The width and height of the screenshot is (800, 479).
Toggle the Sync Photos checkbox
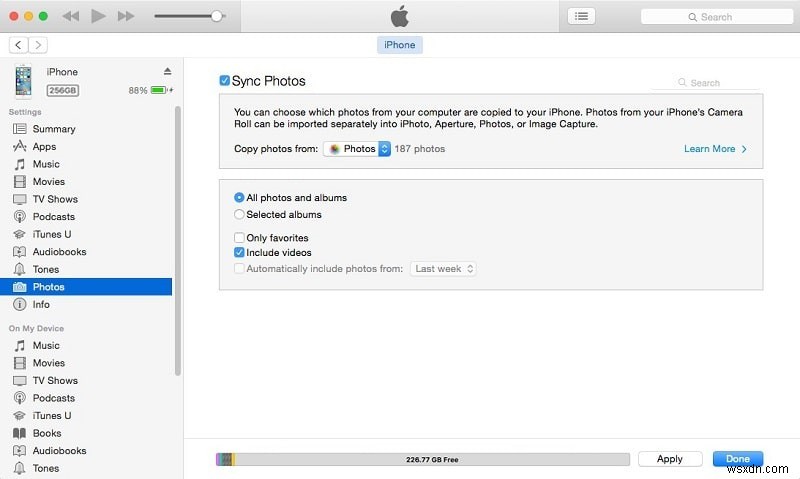(x=224, y=81)
